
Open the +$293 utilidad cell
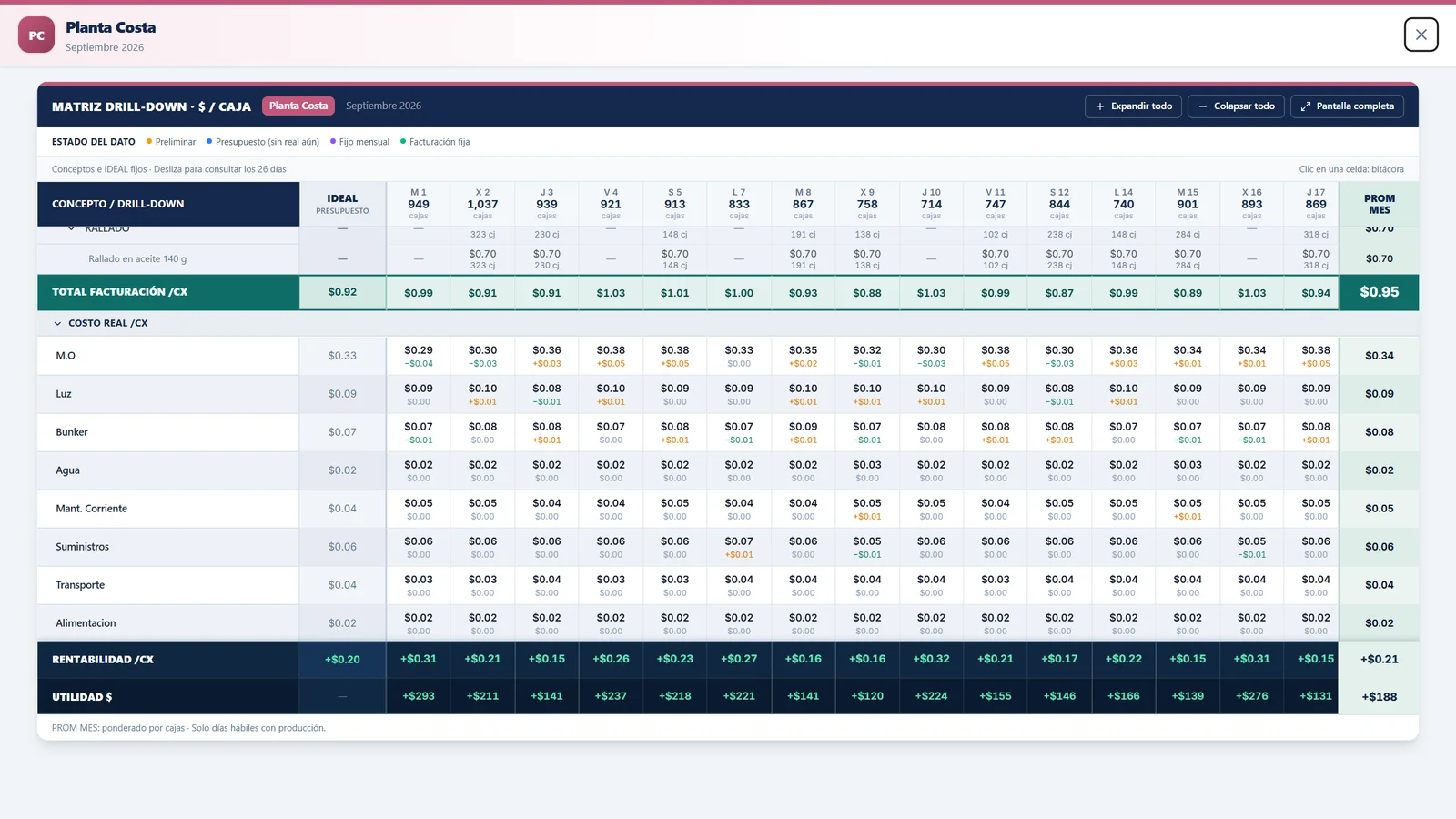click(x=419, y=696)
